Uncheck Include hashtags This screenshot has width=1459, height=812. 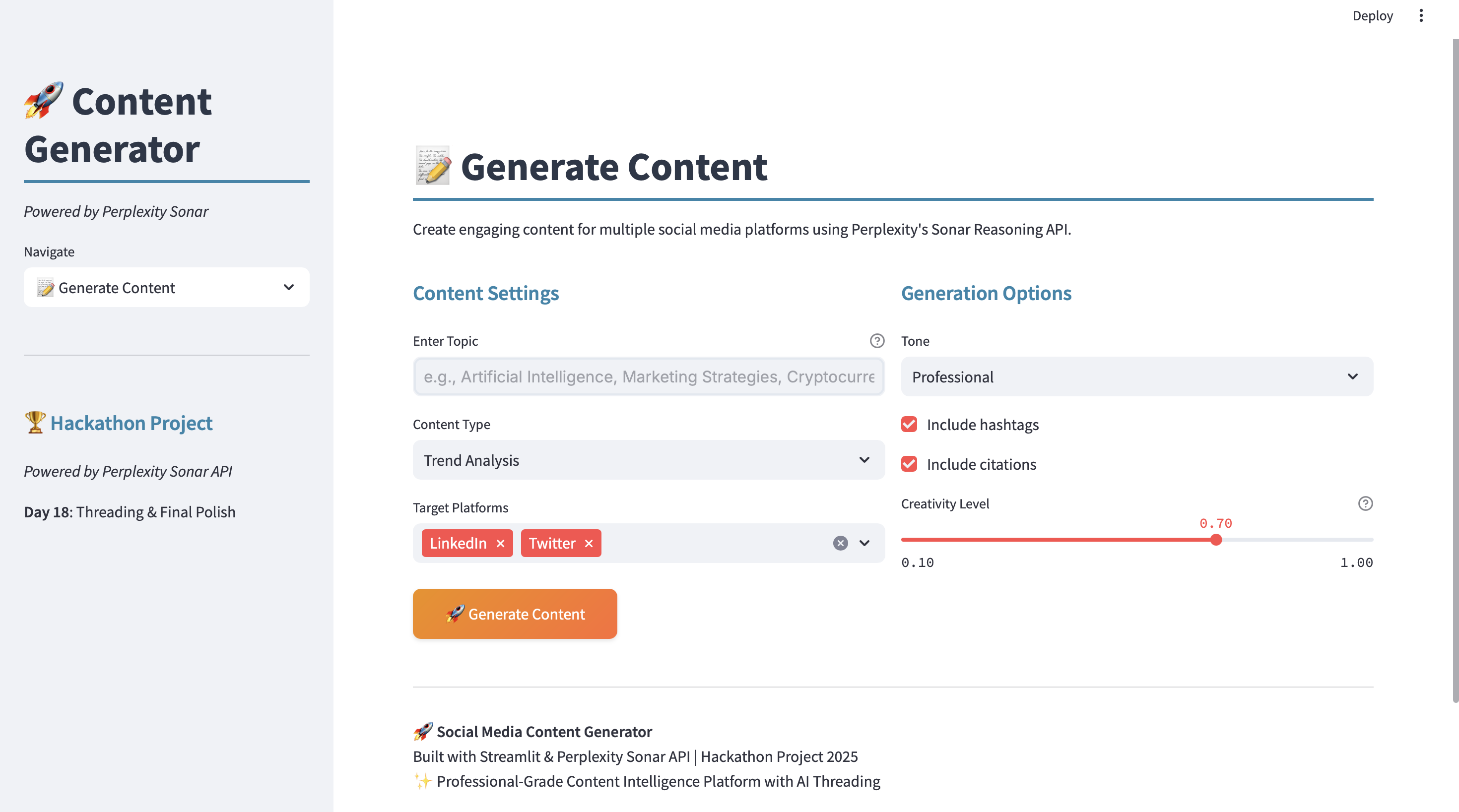(x=909, y=425)
